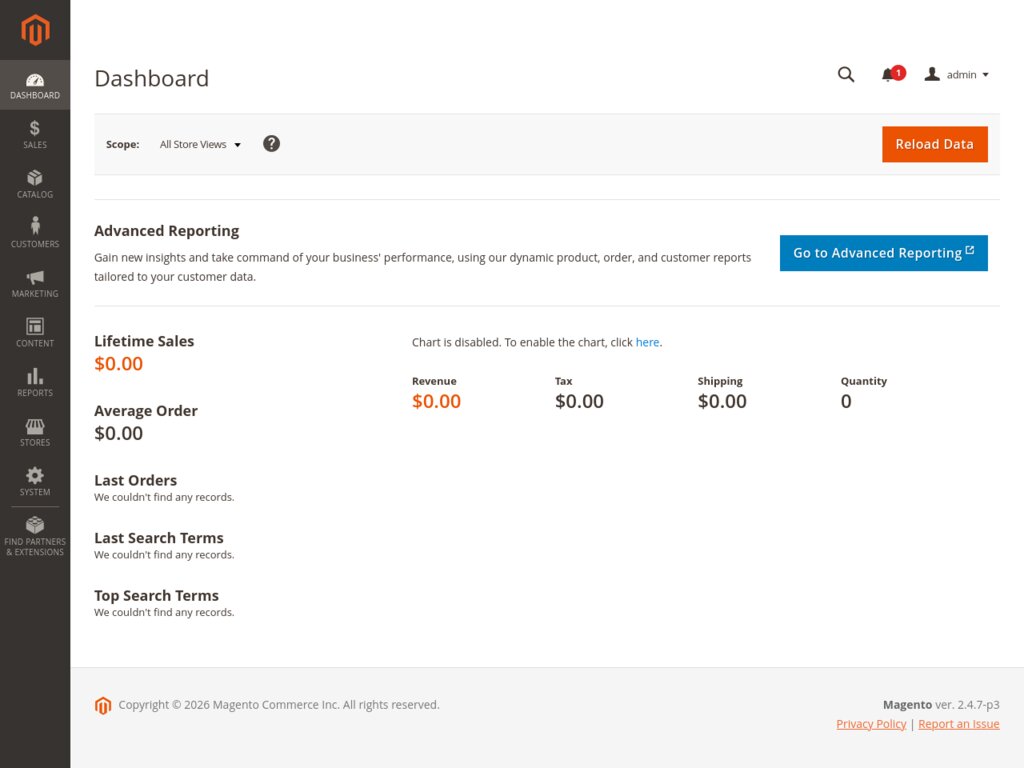Screen dimensions: 1024x768
Task: Click the Advanced Reporting heading
Action: click(167, 231)
